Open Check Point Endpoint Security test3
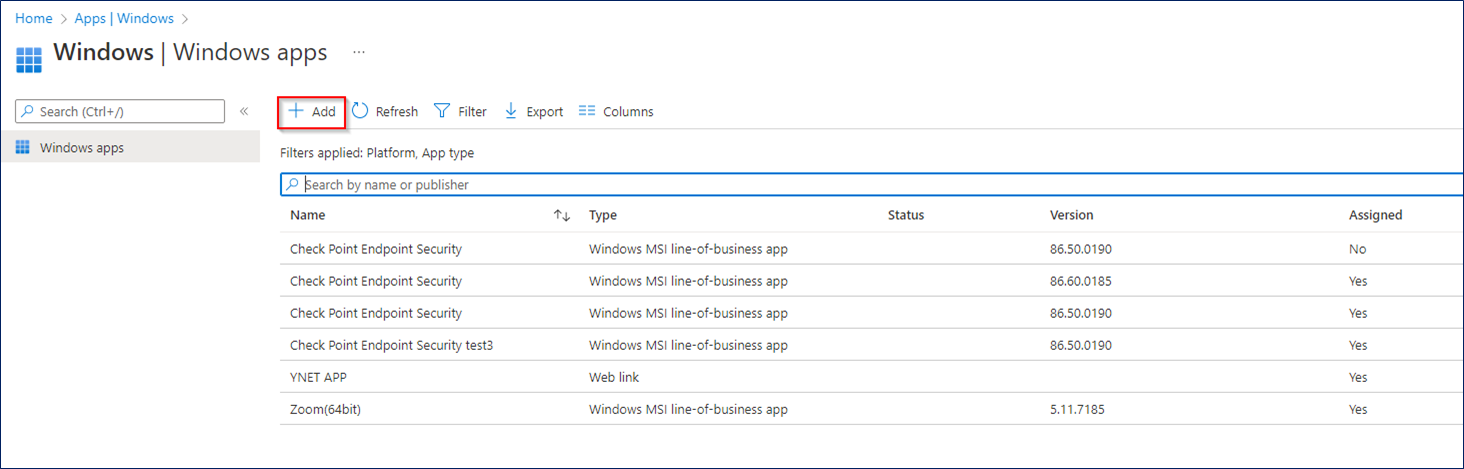 pos(391,345)
